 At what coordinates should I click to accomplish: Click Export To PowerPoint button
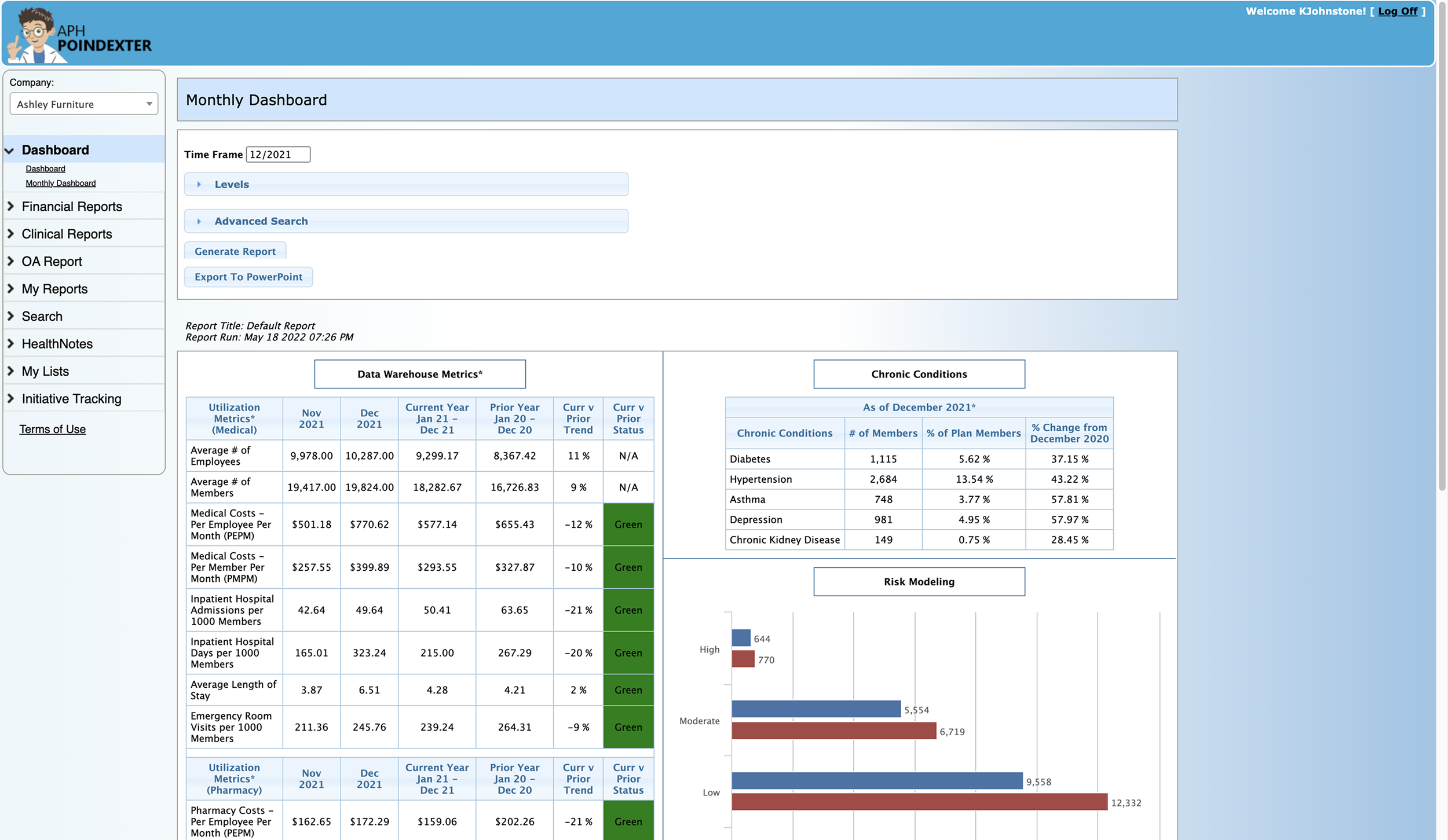[248, 277]
